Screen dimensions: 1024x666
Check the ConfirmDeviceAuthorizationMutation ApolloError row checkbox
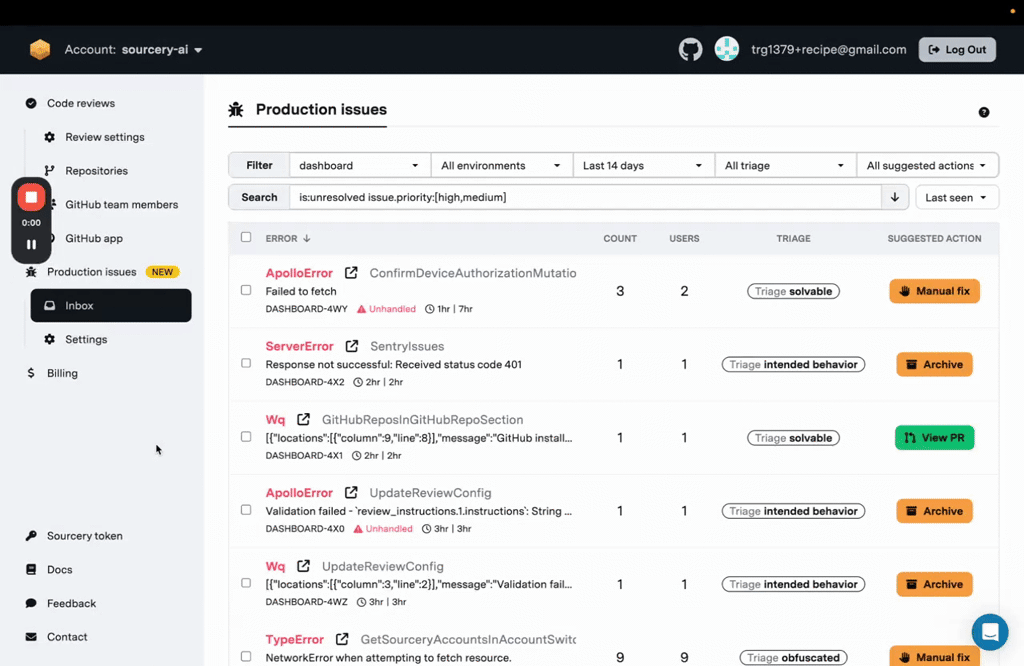(246, 291)
